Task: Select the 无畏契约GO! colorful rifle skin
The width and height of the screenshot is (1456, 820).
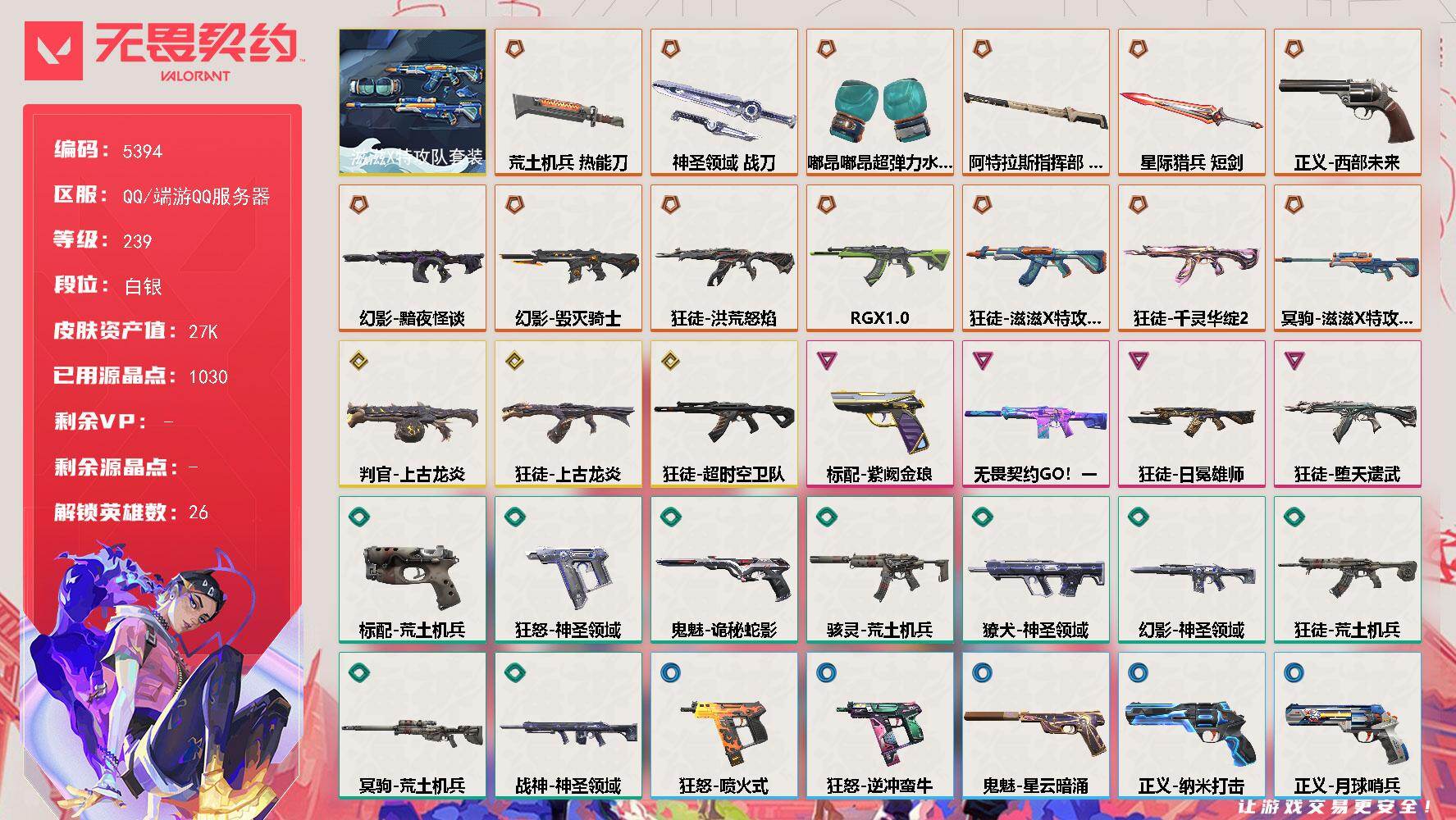Action: (1036, 414)
